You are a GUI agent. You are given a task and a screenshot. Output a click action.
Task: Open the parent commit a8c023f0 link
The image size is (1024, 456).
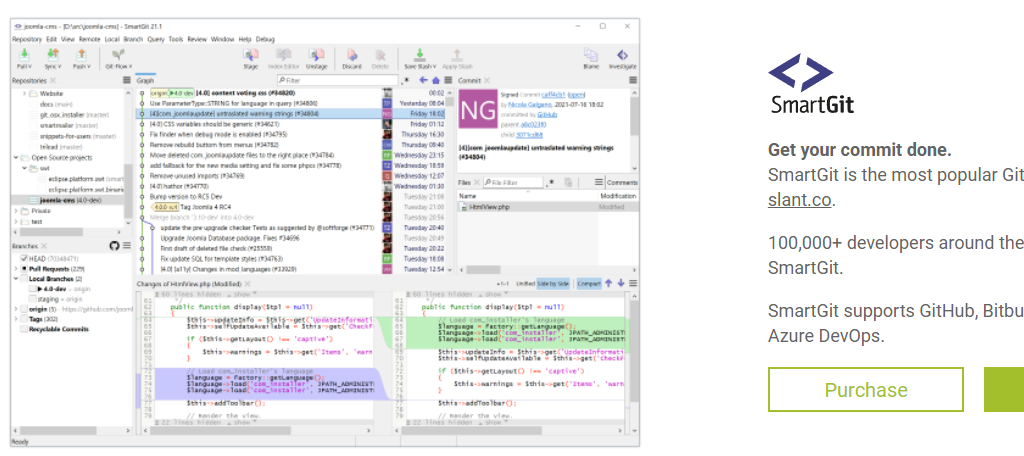tap(534, 125)
